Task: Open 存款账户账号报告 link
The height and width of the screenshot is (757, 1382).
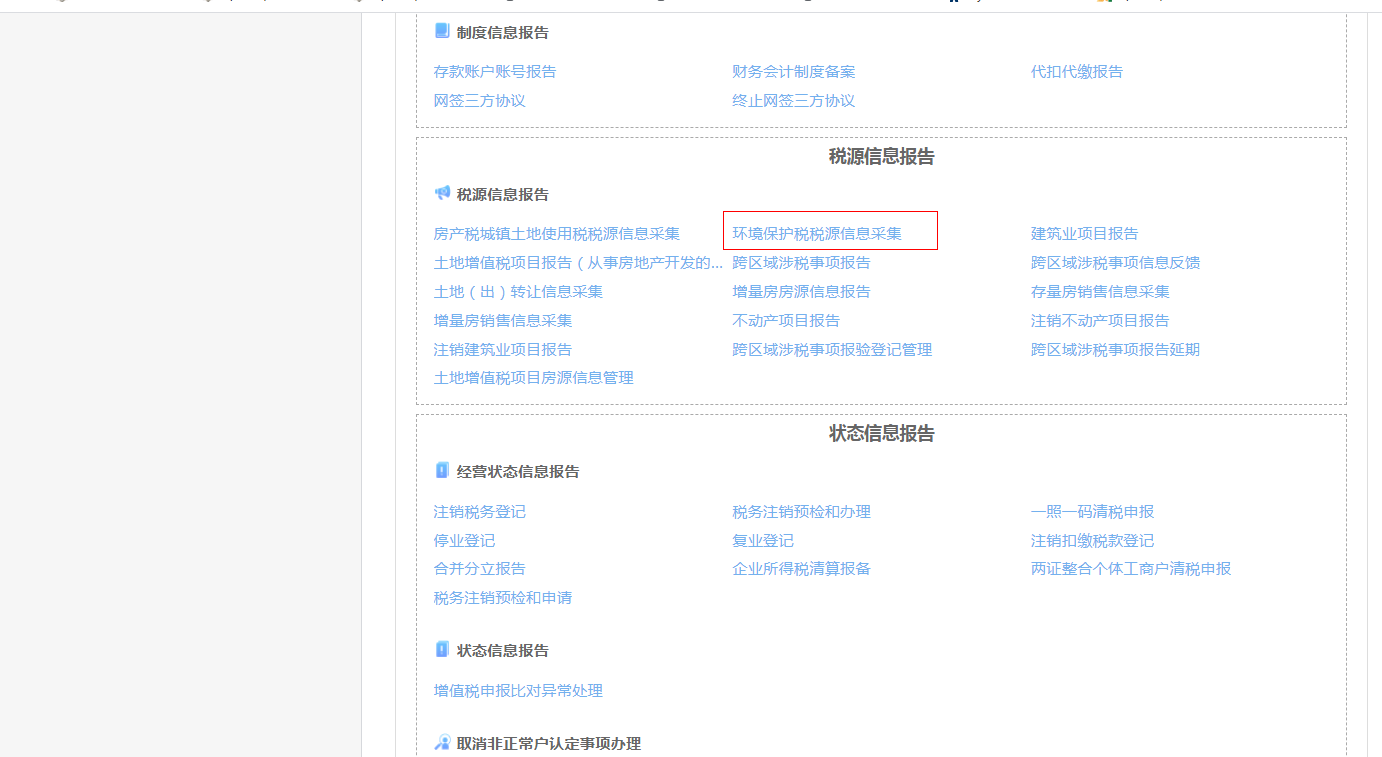Action: point(494,72)
